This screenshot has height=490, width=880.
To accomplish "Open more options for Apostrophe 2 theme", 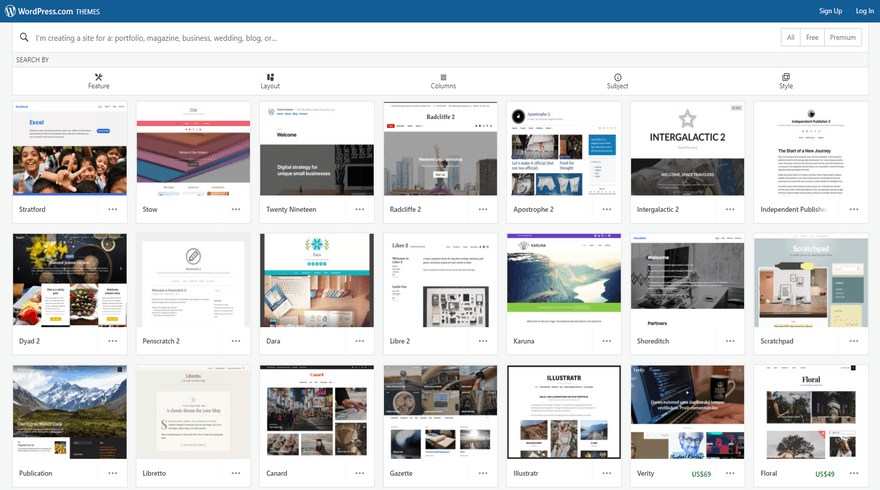I will click(x=607, y=209).
